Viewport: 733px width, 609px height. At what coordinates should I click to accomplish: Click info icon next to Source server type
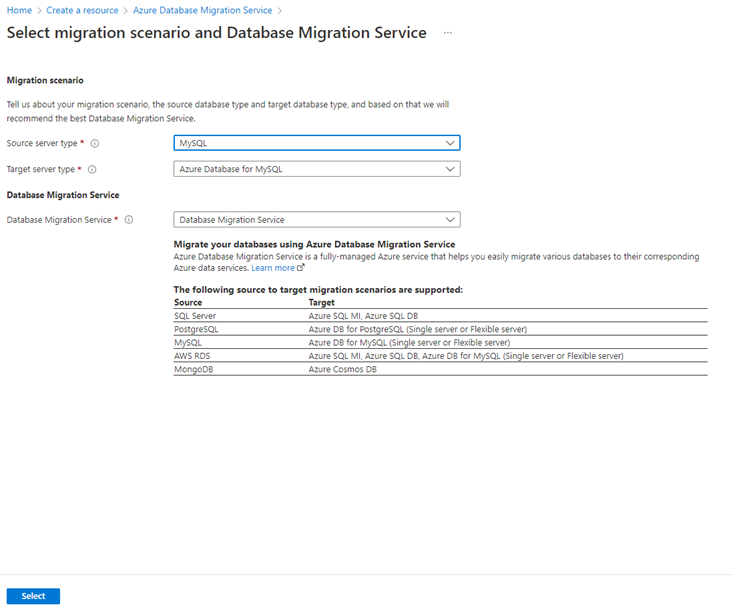(x=95, y=143)
